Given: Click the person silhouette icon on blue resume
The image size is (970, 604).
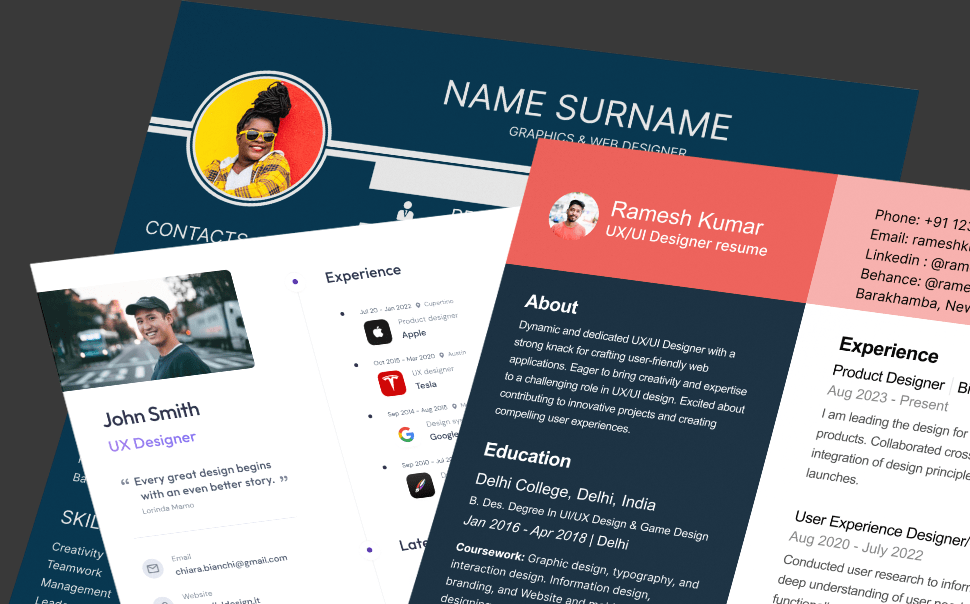Looking at the screenshot, I should [x=405, y=211].
